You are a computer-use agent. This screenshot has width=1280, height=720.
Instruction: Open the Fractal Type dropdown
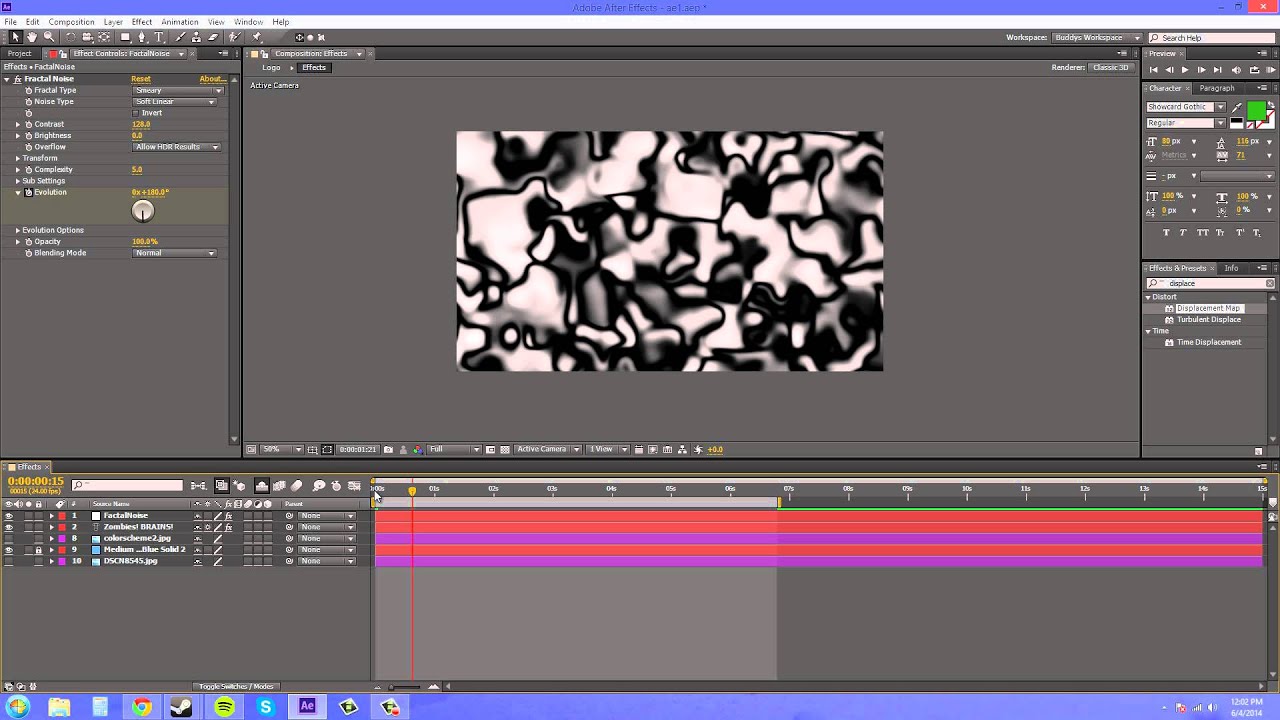coord(176,90)
